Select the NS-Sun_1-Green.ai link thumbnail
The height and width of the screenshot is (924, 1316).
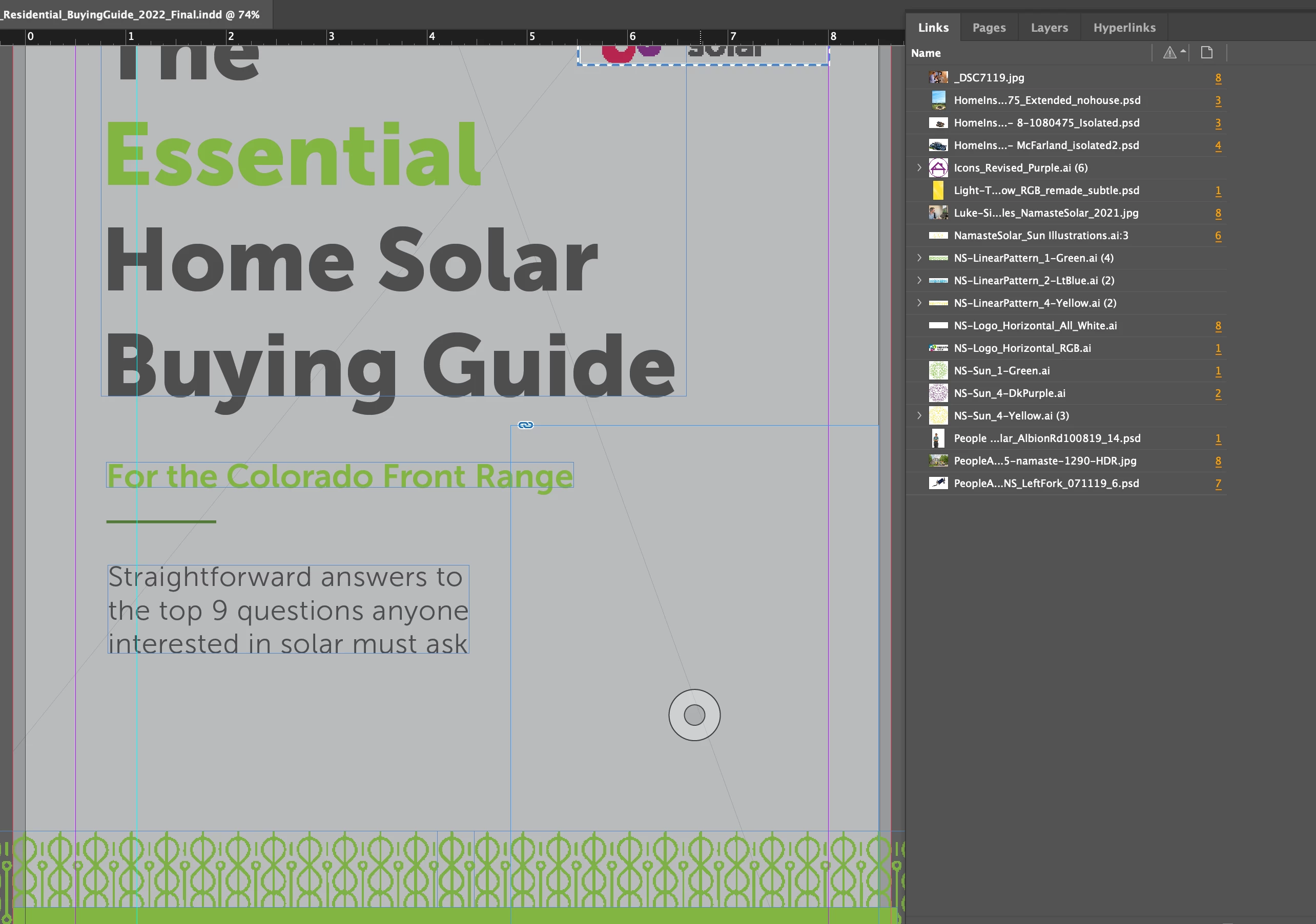938,371
